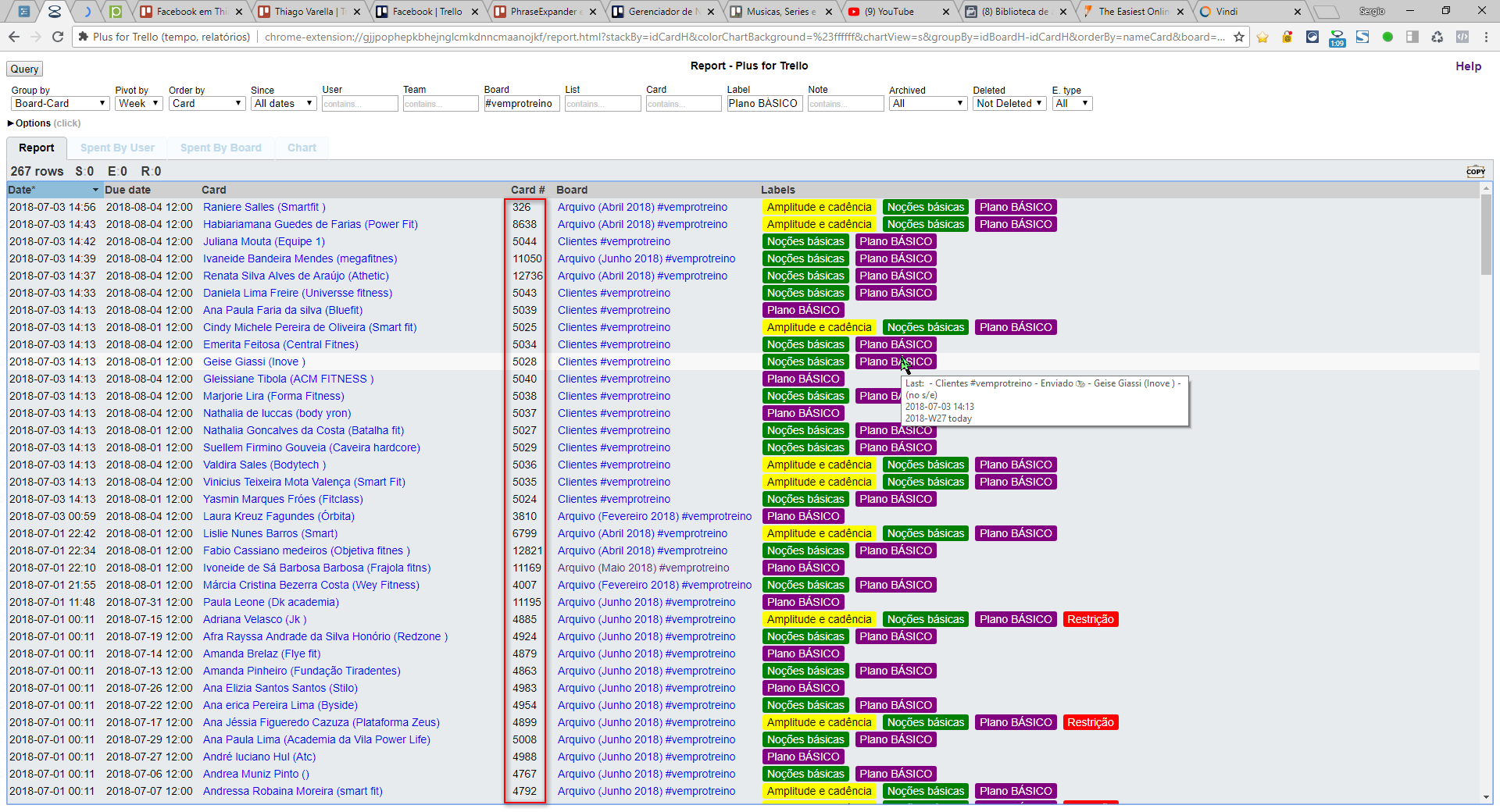The height and width of the screenshot is (812, 1500).
Task: Expand the Options section
Action: click(x=31, y=123)
